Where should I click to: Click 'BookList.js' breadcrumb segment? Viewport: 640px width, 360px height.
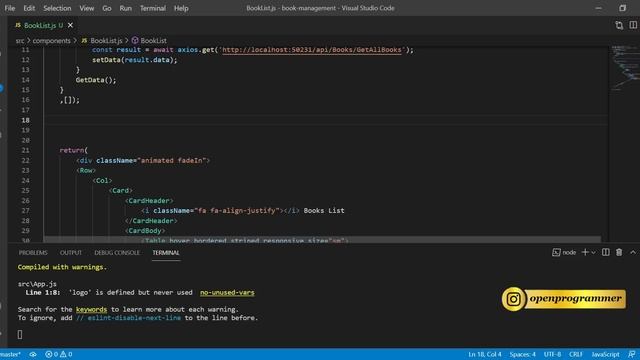click(106, 40)
